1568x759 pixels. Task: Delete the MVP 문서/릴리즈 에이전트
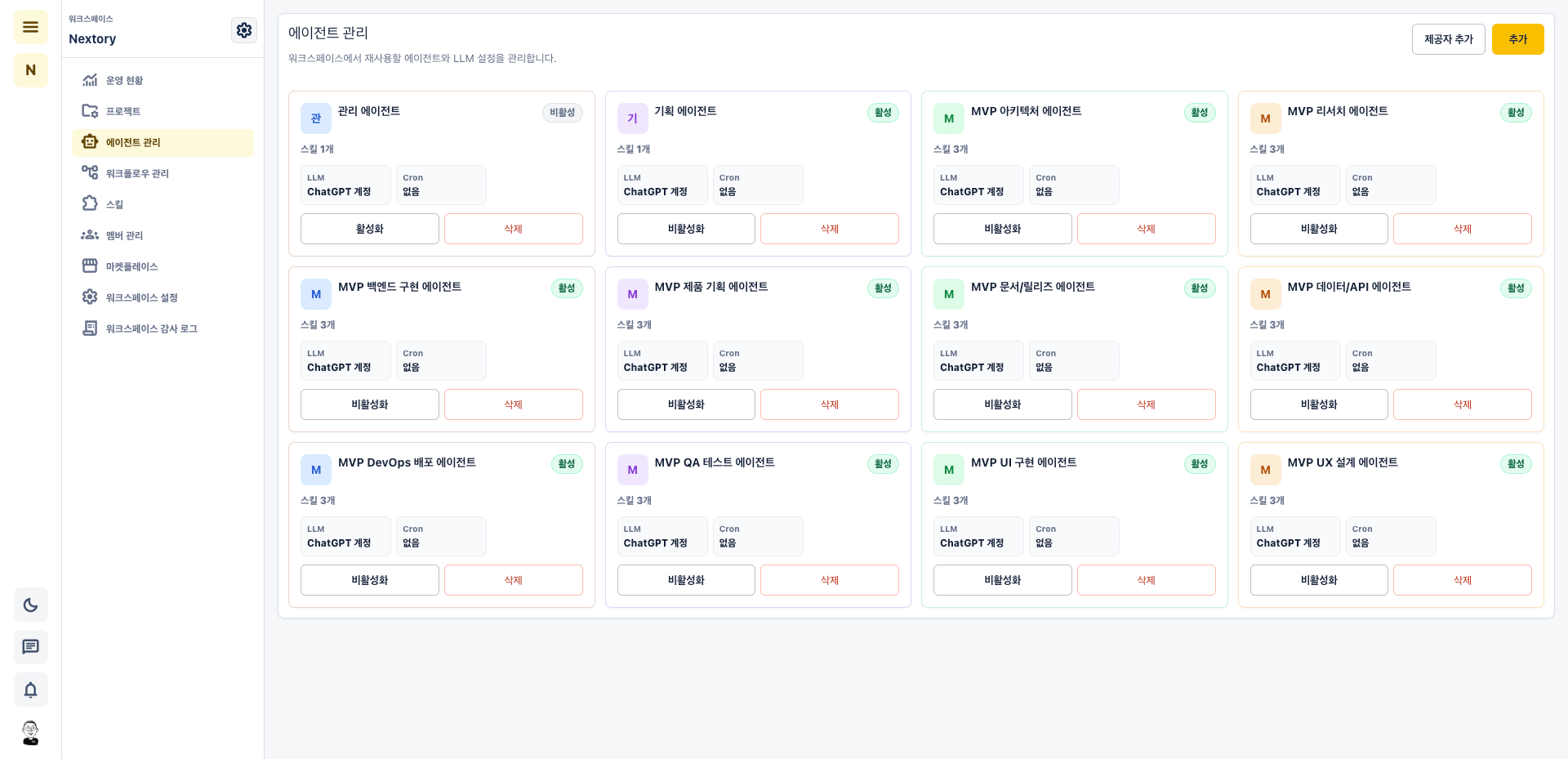[x=1147, y=404]
